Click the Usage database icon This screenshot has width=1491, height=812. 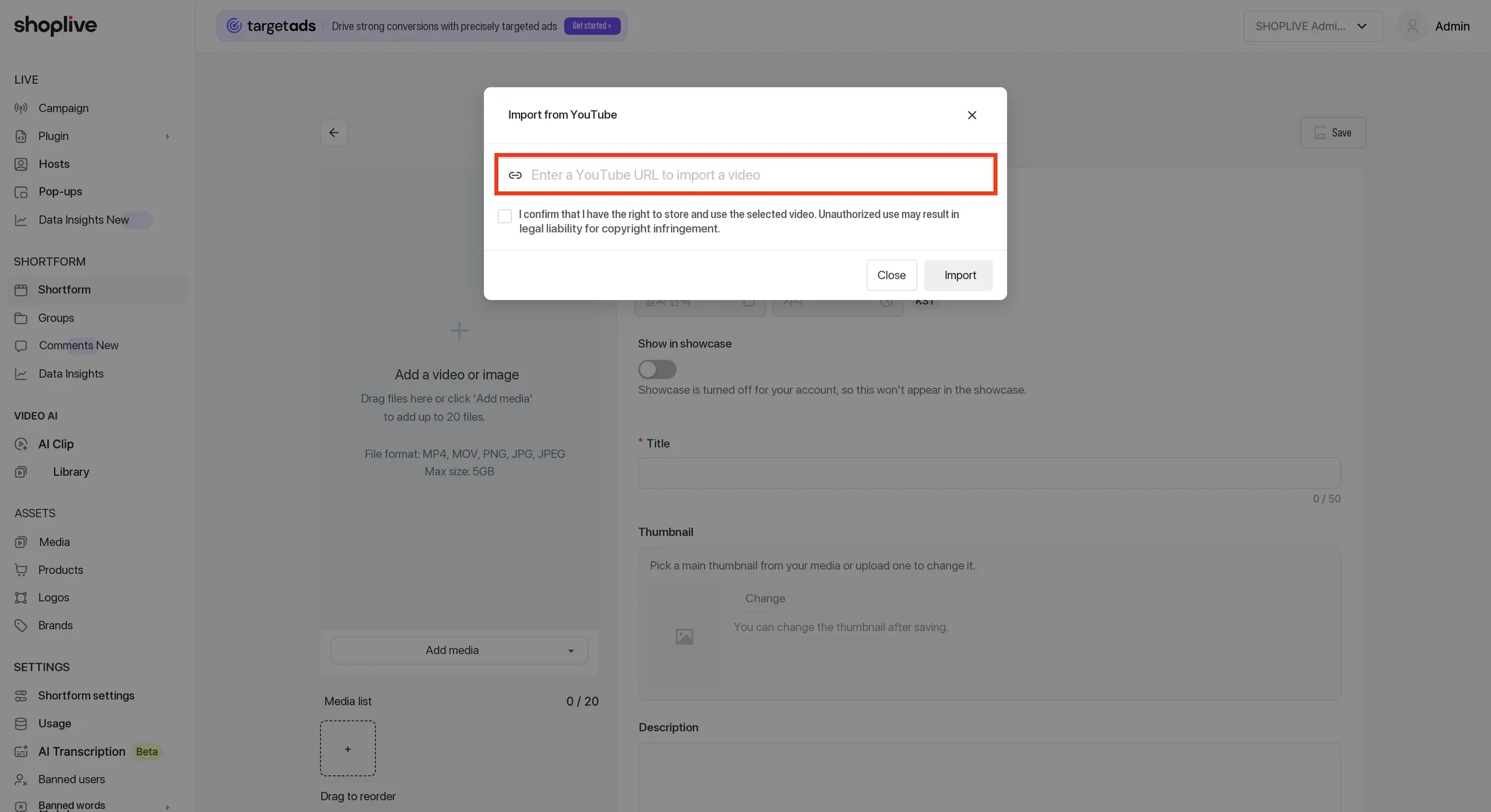(21, 724)
